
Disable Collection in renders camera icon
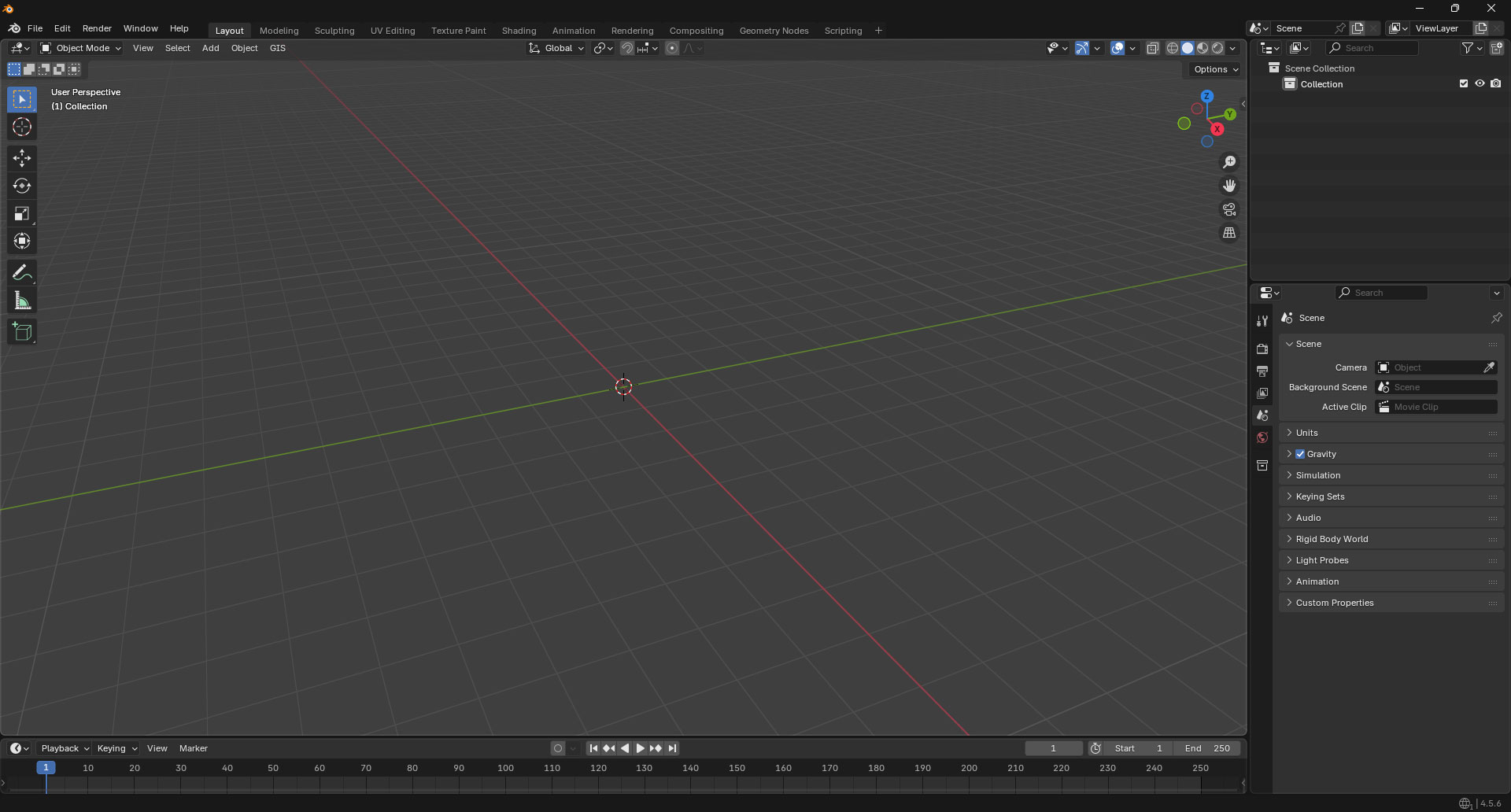(x=1496, y=83)
